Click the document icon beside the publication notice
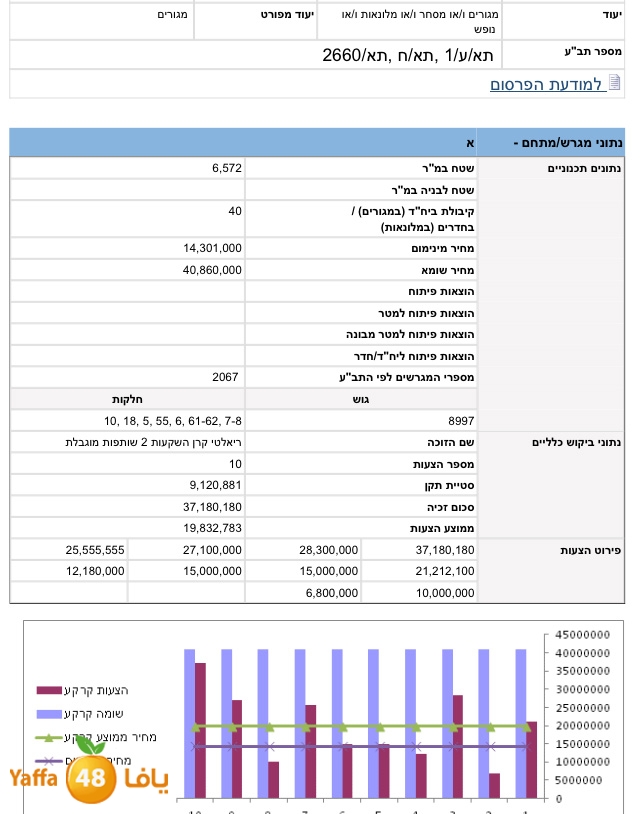The image size is (640, 814). pyautogui.click(x=616, y=83)
